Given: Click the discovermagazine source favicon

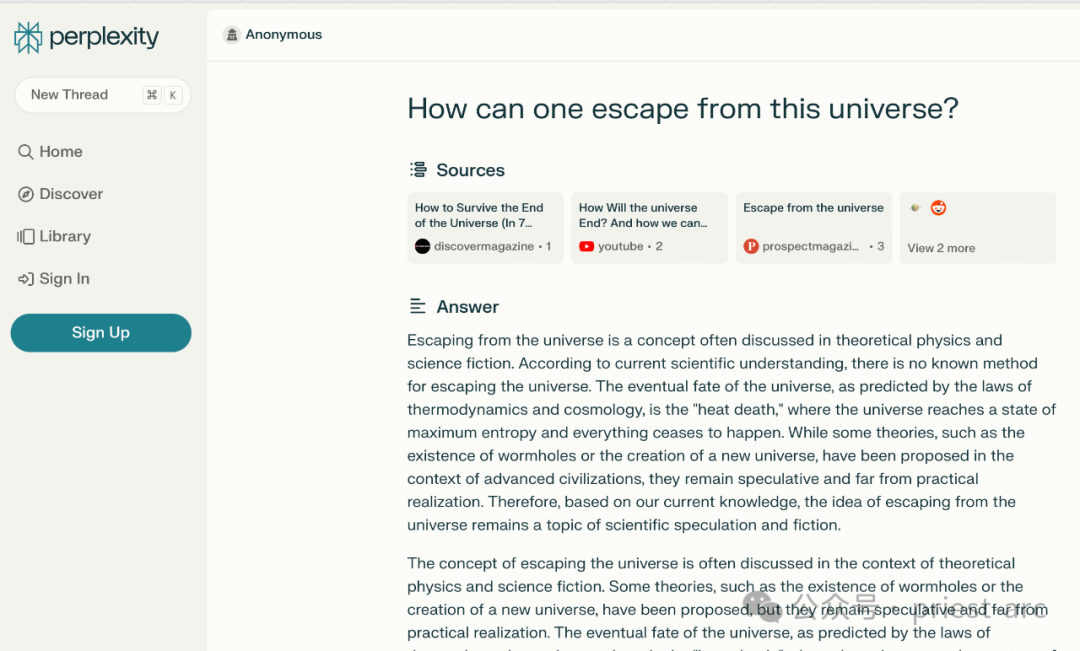Looking at the screenshot, I should click(x=422, y=246).
